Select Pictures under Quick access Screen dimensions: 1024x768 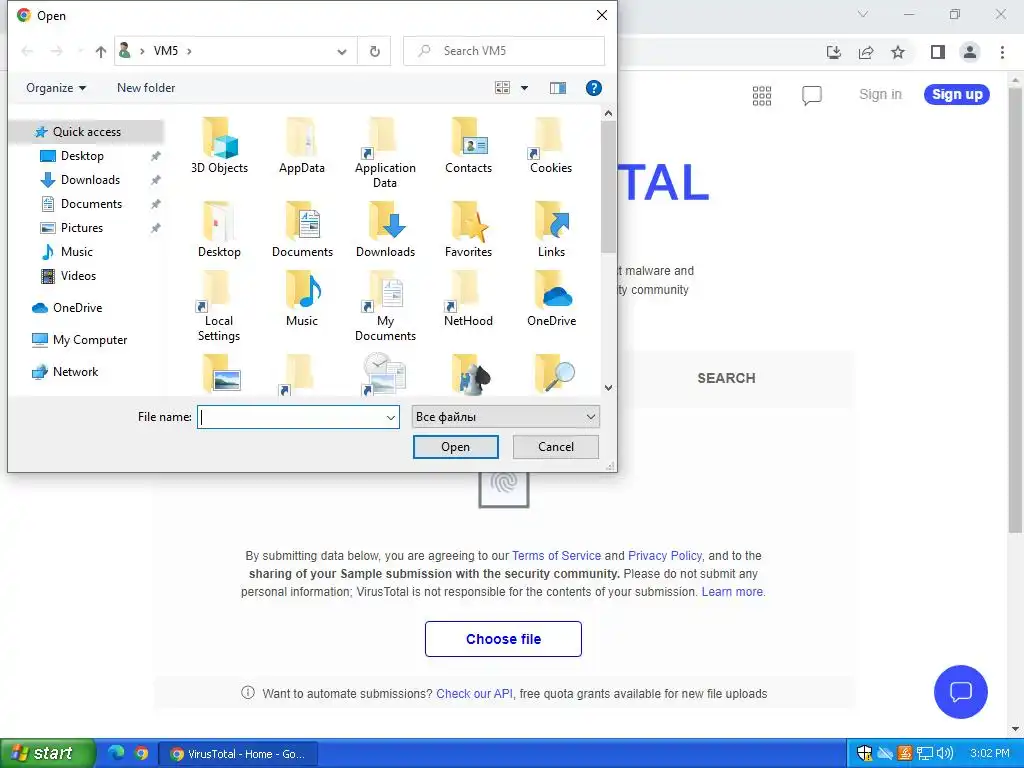(x=82, y=228)
